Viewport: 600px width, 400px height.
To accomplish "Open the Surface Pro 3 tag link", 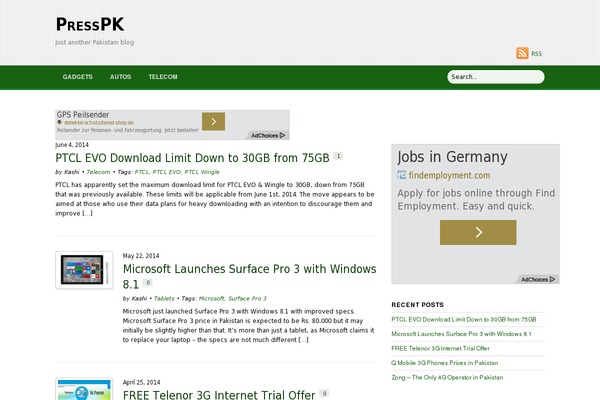I will [x=247, y=298].
